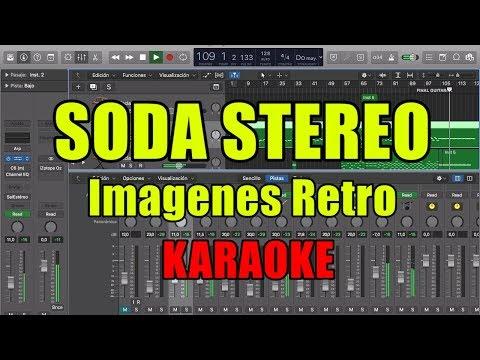
Task: Expand the Pista Bajo inspector triangle
Action: pos(7,86)
